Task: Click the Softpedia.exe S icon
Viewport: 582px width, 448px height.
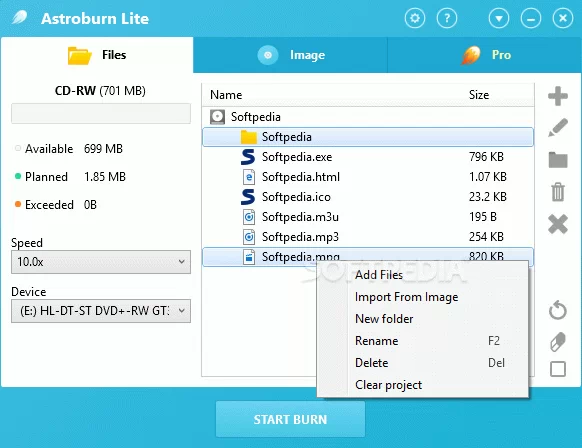Action: [x=248, y=157]
